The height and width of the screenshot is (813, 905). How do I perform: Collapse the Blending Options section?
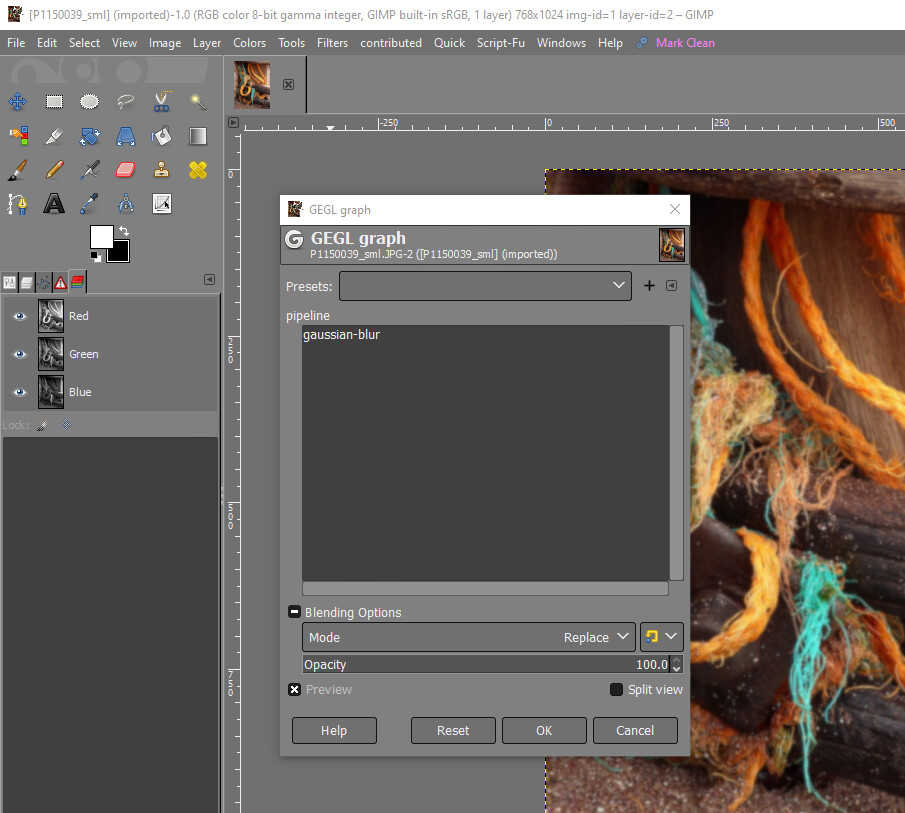point(294,612)
